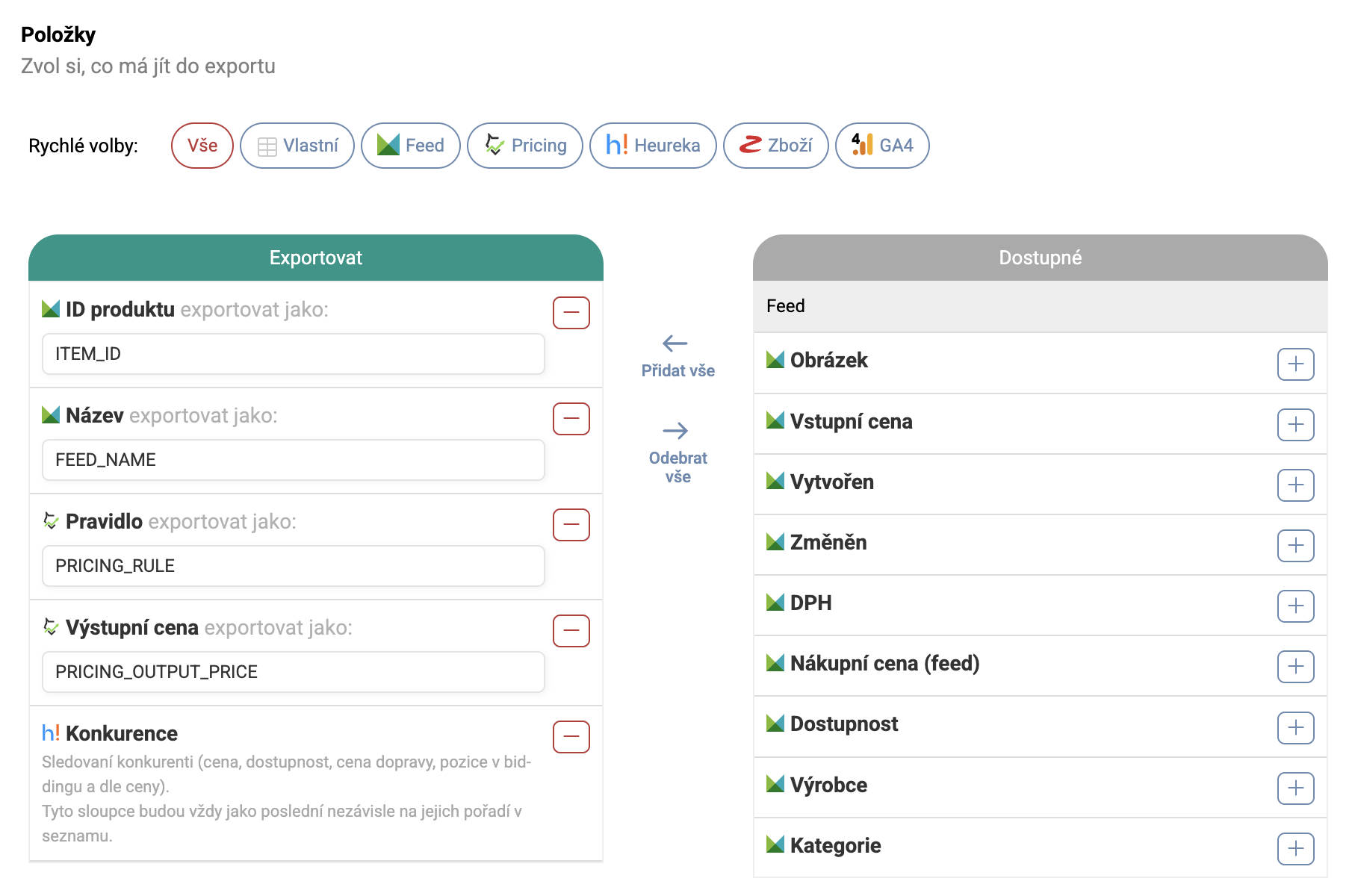Add Obrázek to export with plus
The image size is (1355, 896).
[1295, 364]
